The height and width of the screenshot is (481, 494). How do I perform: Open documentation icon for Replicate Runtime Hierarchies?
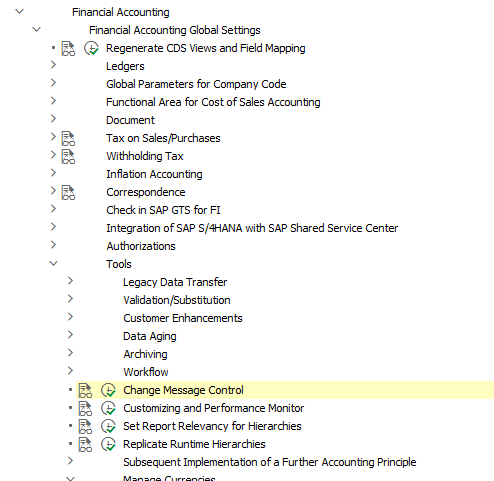[85, 444]
